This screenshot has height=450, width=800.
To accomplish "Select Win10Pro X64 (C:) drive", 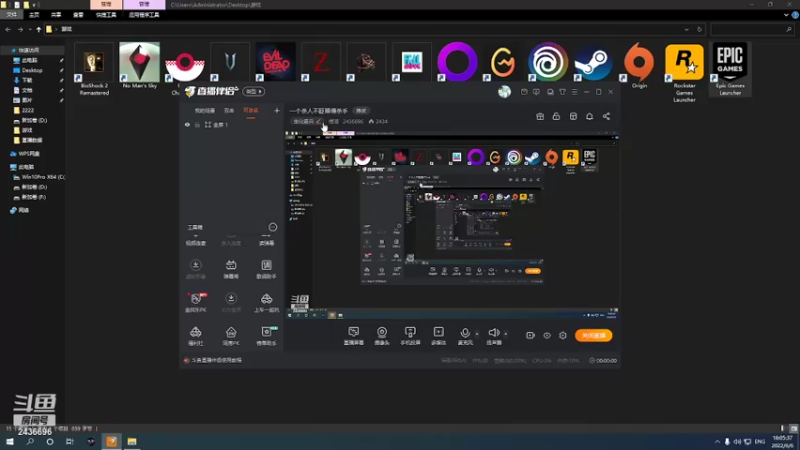I will [x=40, y=177].
